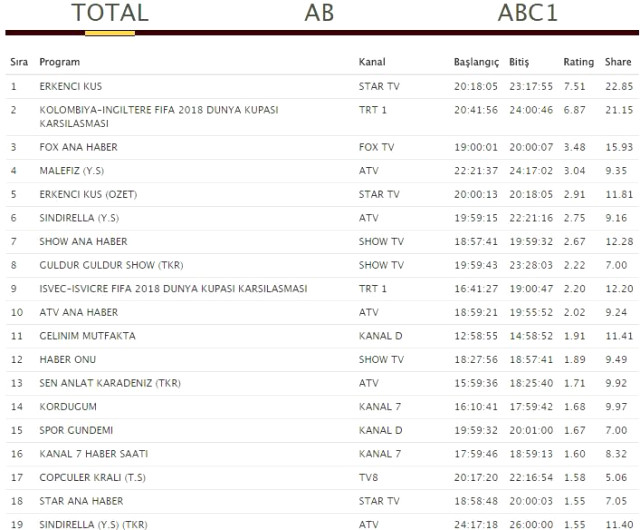Click end time 17:59:42
The image size is (640, 530).
pyautogui.click(x=531, y=407)
